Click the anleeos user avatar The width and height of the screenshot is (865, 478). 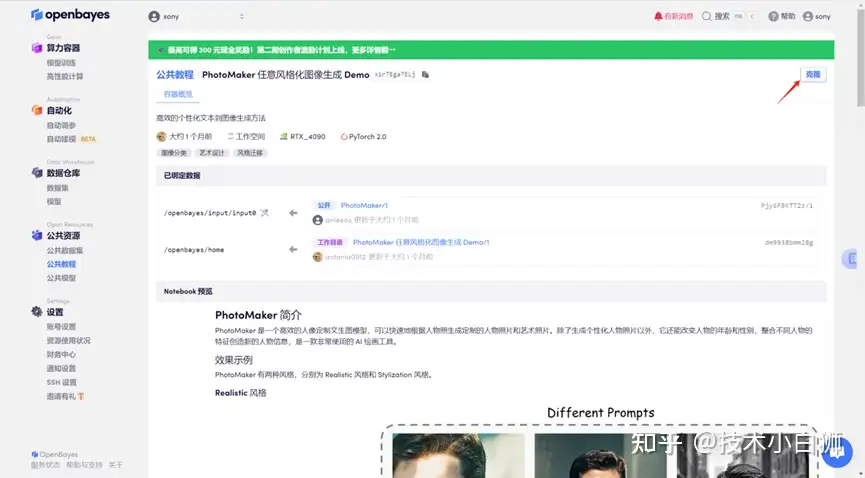(317, 220)
